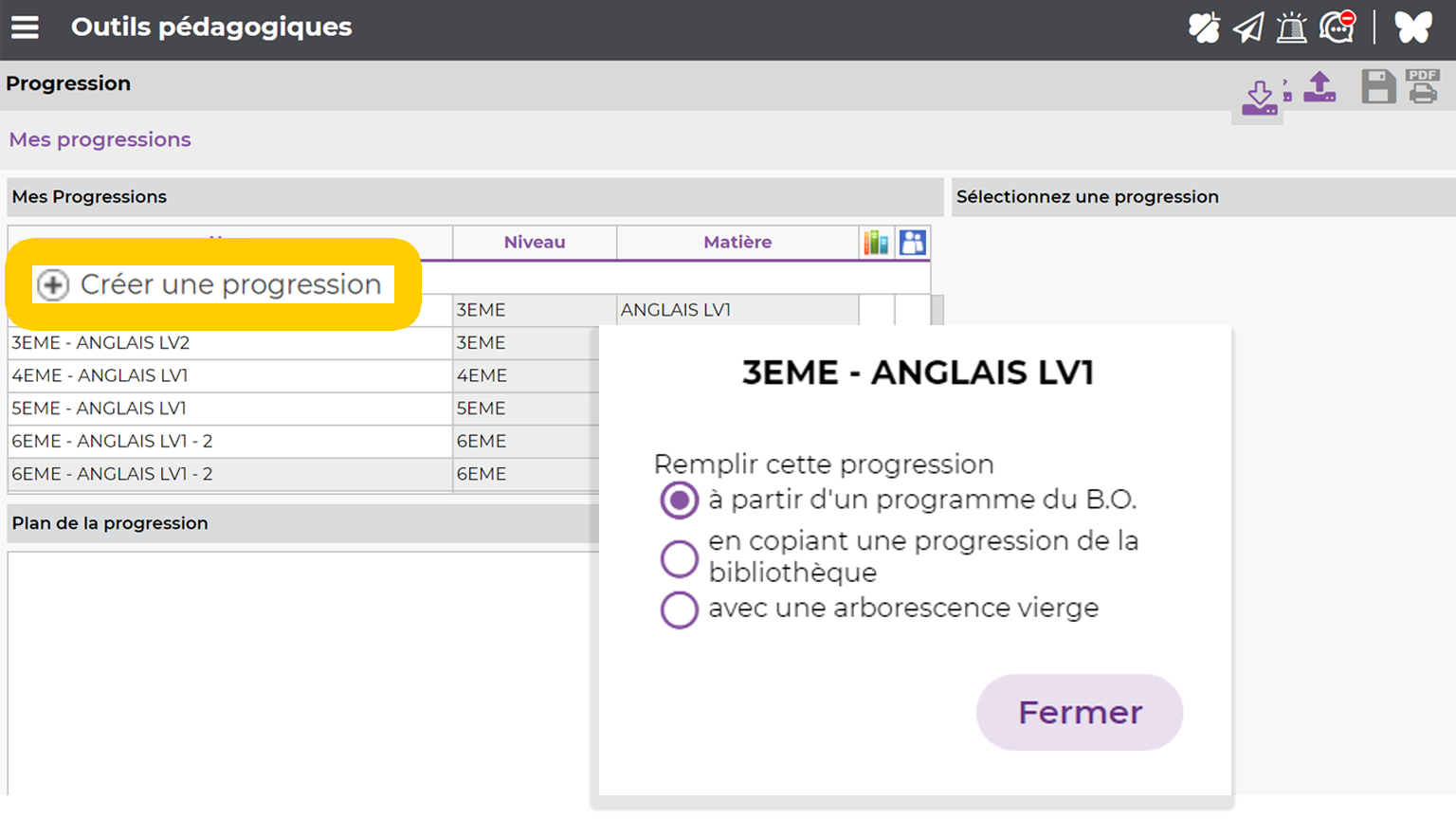Image resolution: width=1456 pixels, height=819 pixels.
Task: Open the paper plane messaging icon
Action: click(1248, 27)
